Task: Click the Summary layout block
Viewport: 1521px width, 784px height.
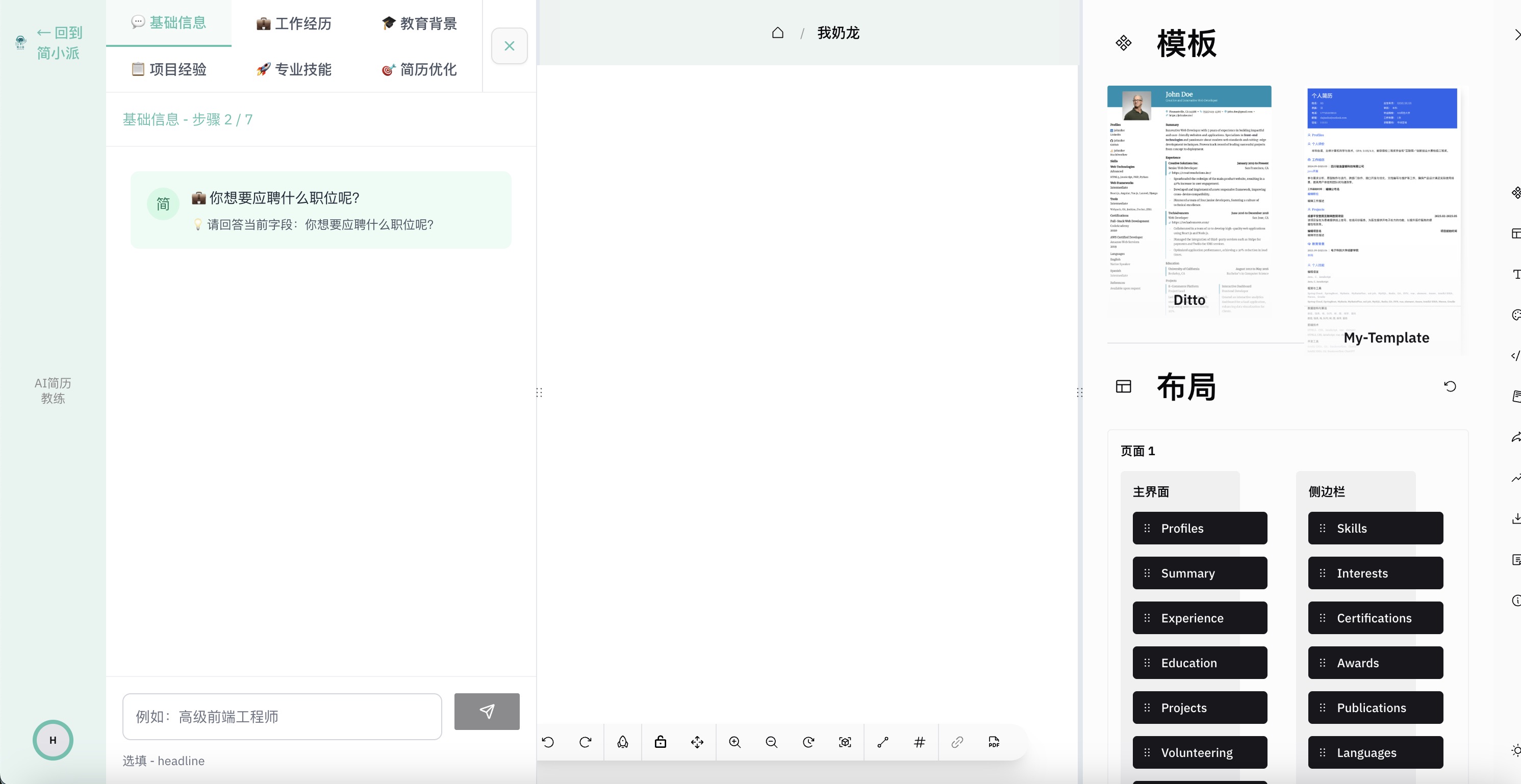Action: pos(1200,573)
